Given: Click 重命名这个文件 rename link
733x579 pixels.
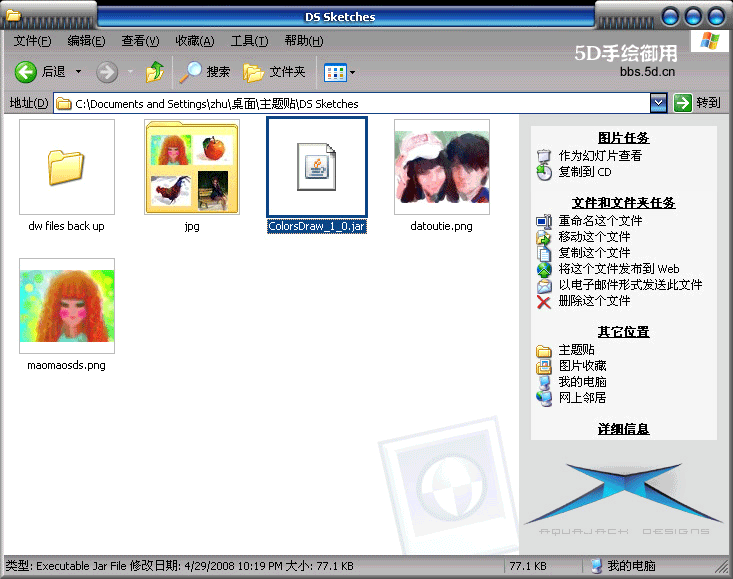Looking at the screenshot, I should tap(600, 221).
